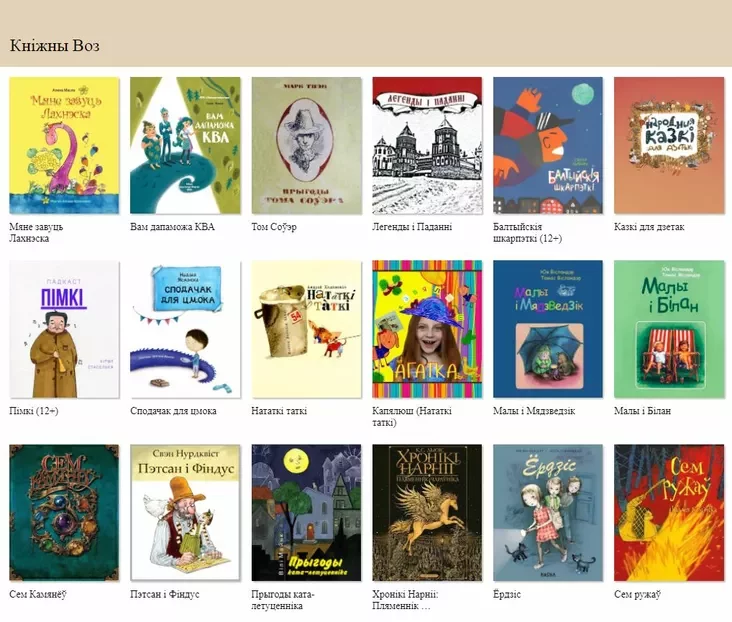Select the 'Вам дапаможа КВА' book cover
This screenshot has width=732, height=622.
pyautogui.click(x=185, y=145)
